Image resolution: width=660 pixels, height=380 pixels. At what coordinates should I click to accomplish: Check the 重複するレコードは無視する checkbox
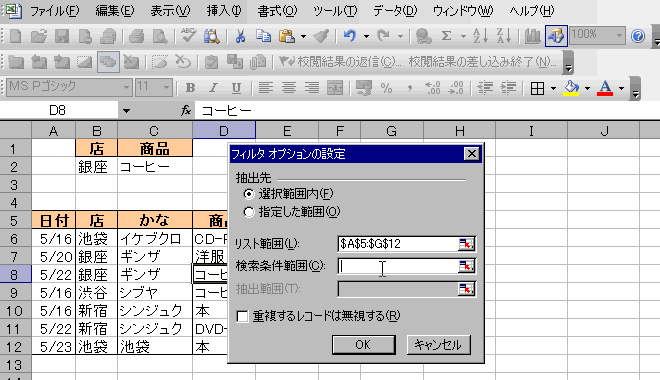click(x=242, y=316)
